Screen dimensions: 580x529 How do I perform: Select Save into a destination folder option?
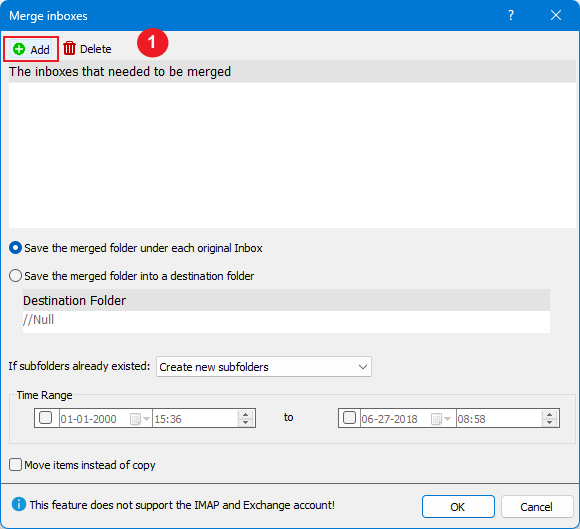[x=16, y=276]
